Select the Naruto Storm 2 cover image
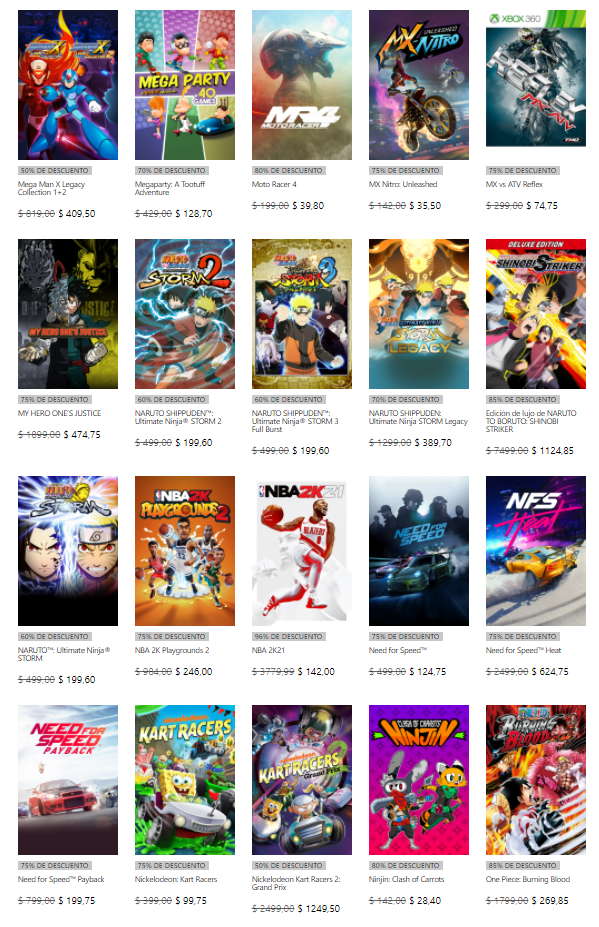This screenshot has height=927, width=599. coord(184,314)
